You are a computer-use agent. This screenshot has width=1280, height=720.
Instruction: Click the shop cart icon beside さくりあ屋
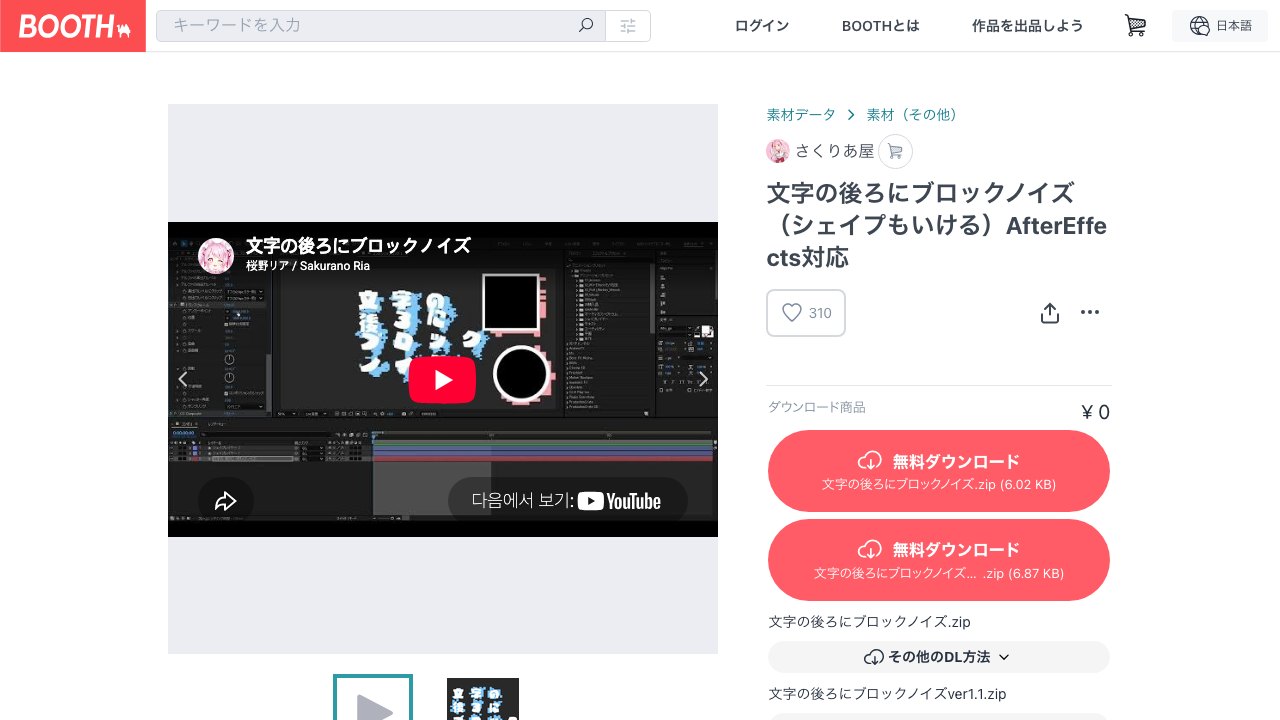point(895,151)
